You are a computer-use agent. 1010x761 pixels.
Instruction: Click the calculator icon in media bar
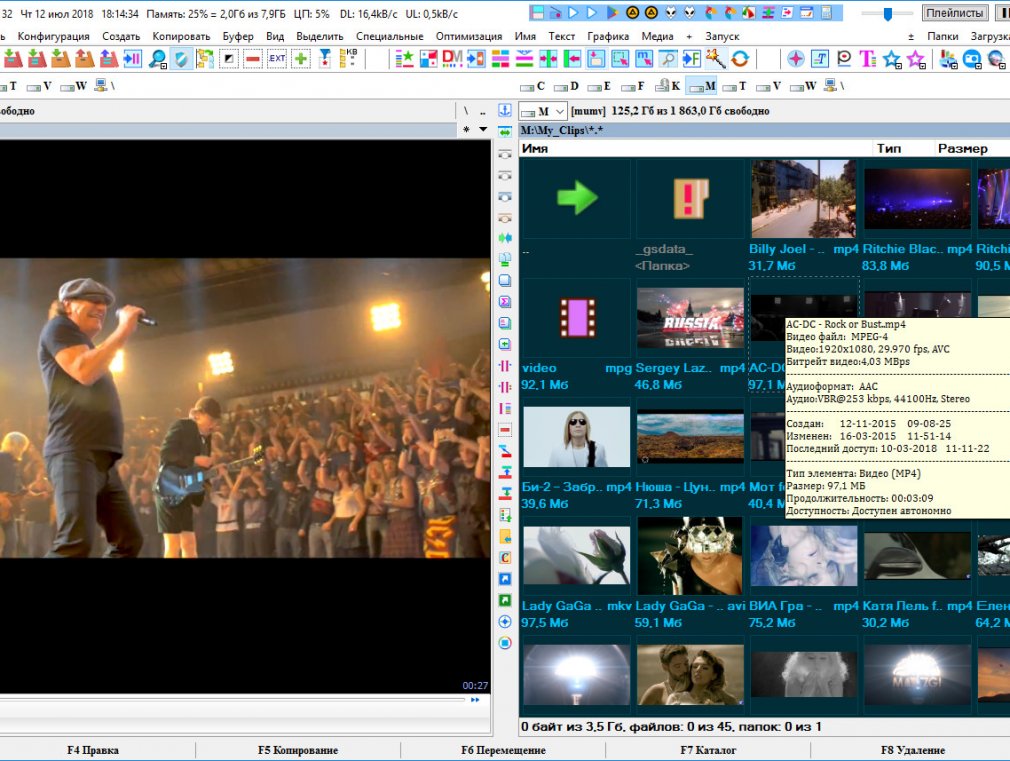pyautogui.click(x=827, y=12)
